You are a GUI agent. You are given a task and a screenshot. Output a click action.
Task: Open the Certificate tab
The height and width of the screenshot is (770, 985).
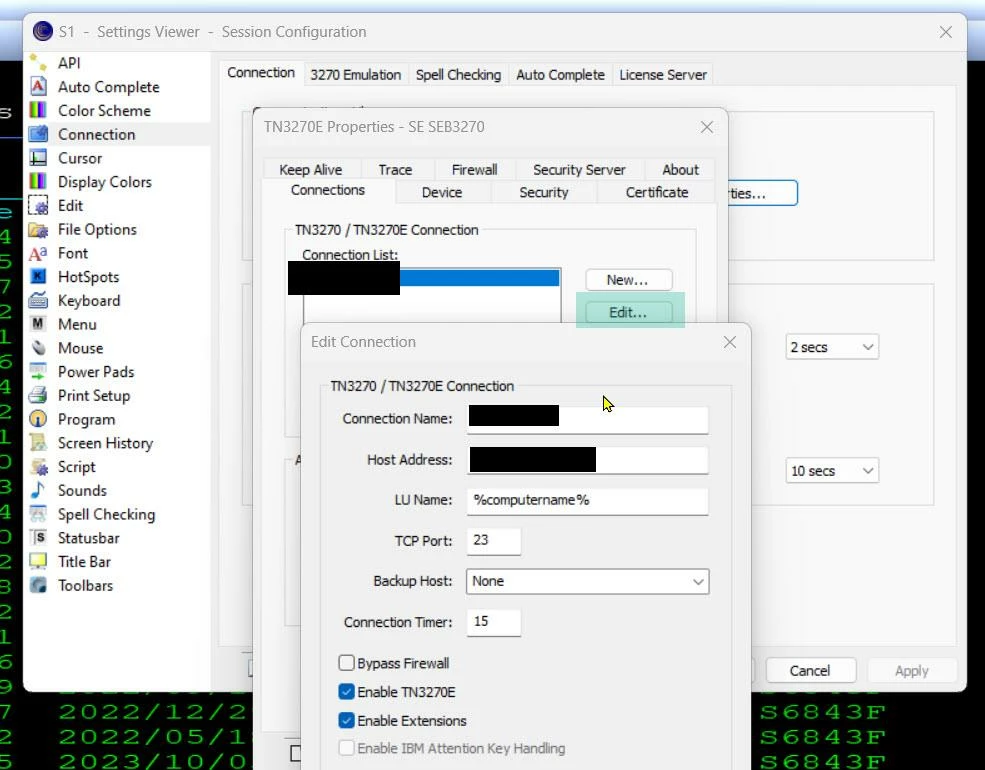[x=656, y=192]
